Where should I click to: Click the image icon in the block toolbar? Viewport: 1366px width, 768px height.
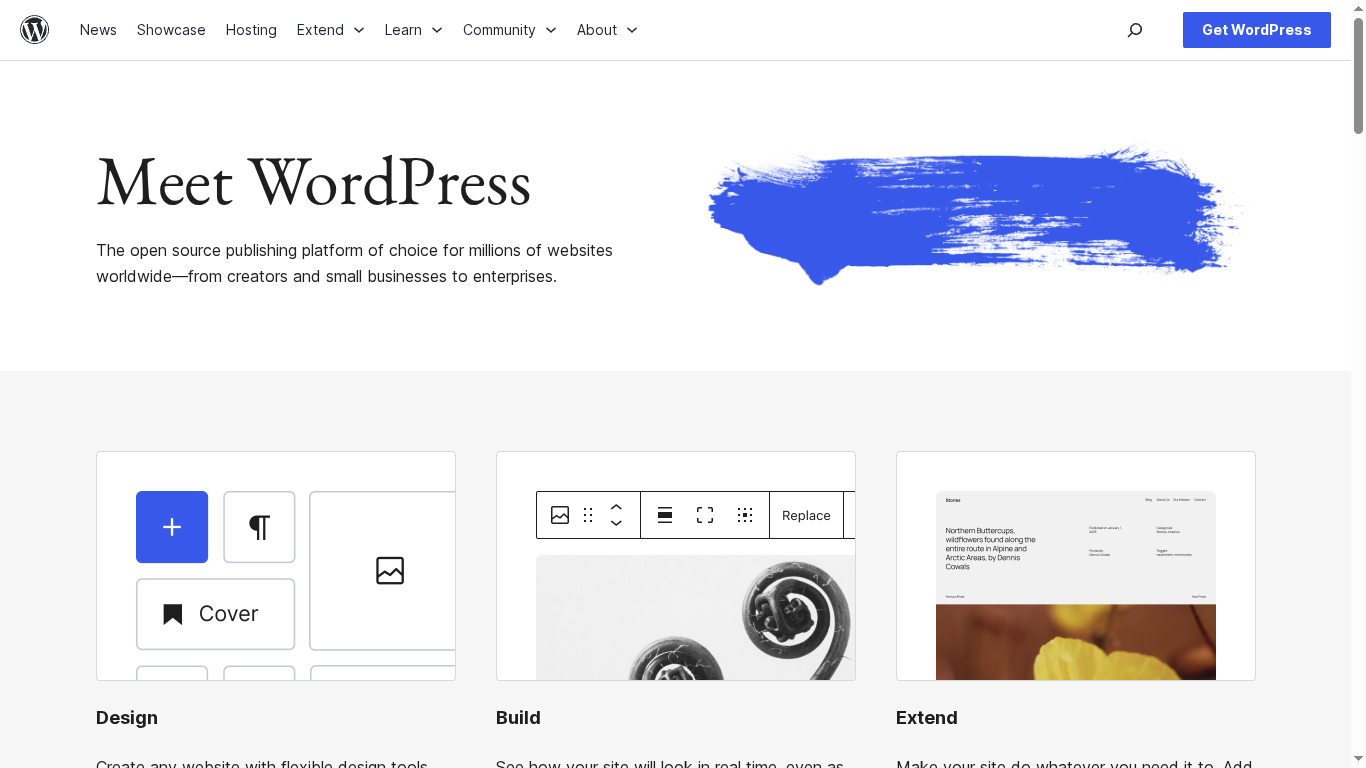click(561, 515)
